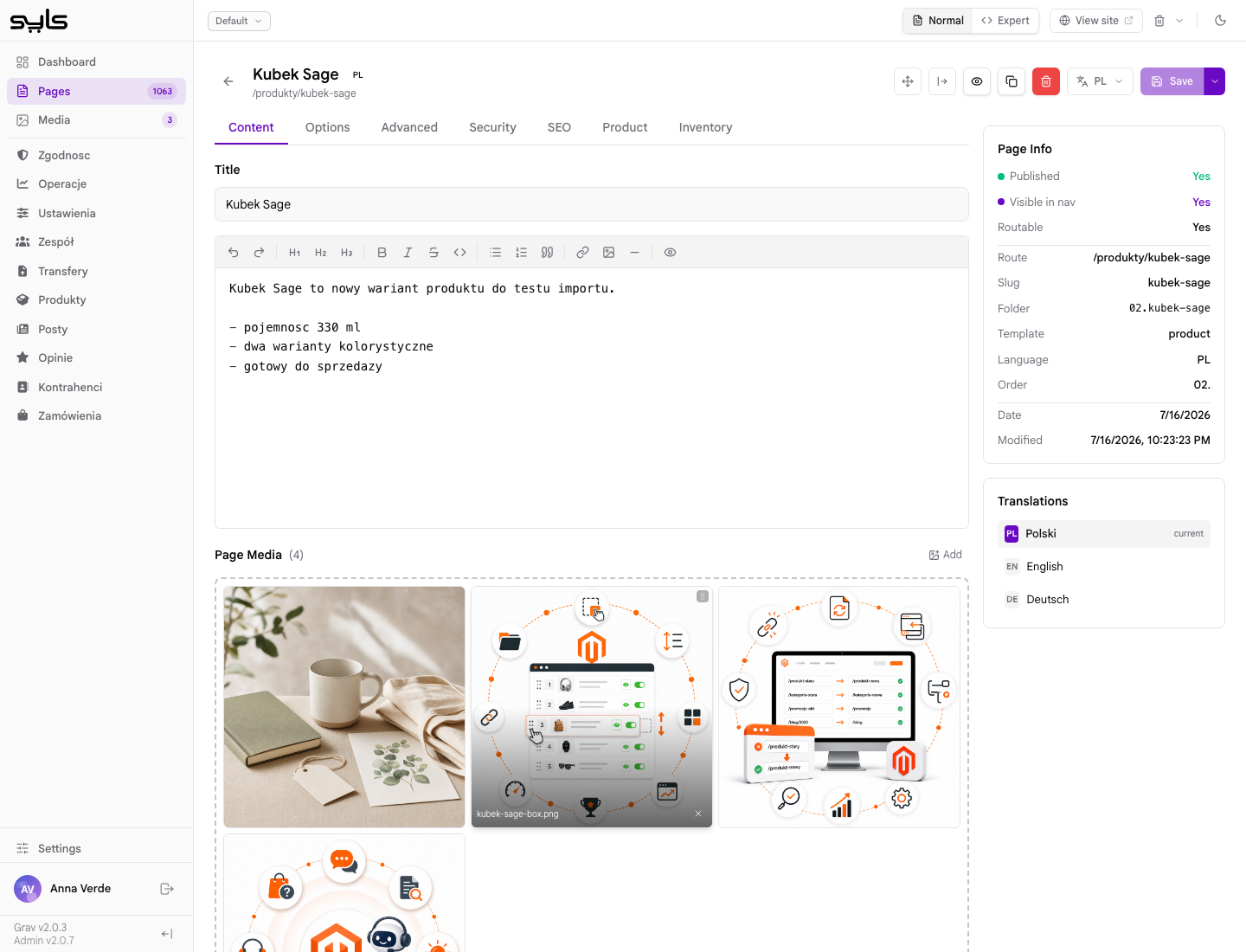1246x952 pixels.
Task: Apply H3 heading formatting
Action: click(x=347, y=253)
